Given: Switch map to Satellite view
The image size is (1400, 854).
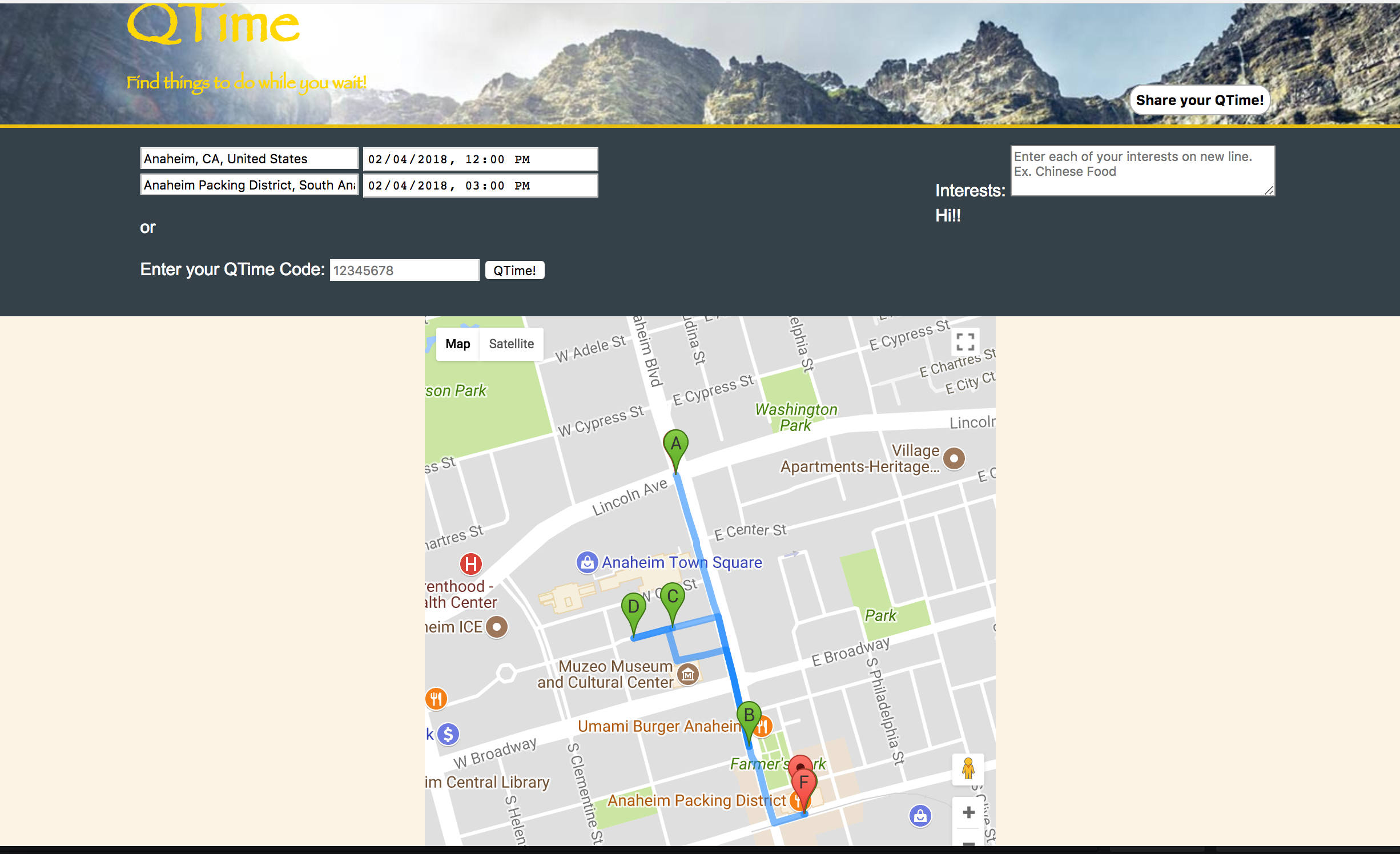Looking at the screenshot, I should tap(511, 344).
